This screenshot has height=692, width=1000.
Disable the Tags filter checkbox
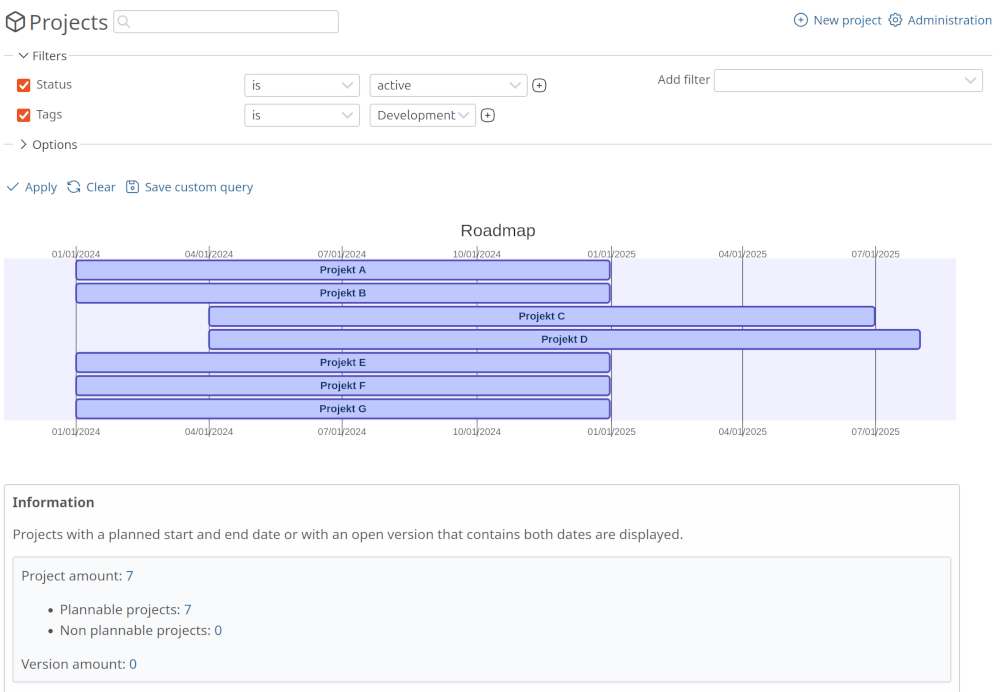(24, 114)
